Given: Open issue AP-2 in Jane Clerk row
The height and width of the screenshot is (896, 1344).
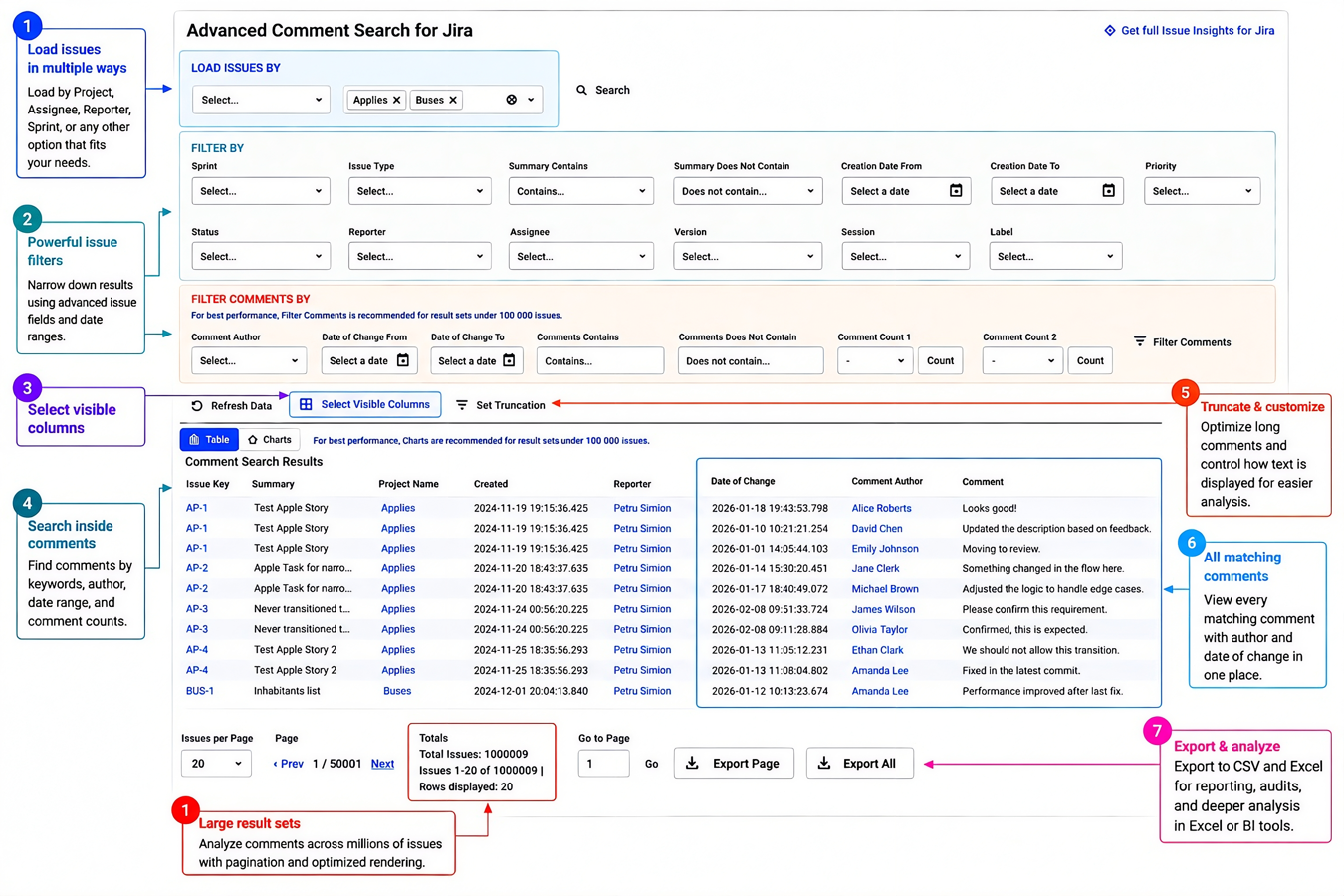Looking at the screenshot, I should pyautogui.click(x=197, y=568).
